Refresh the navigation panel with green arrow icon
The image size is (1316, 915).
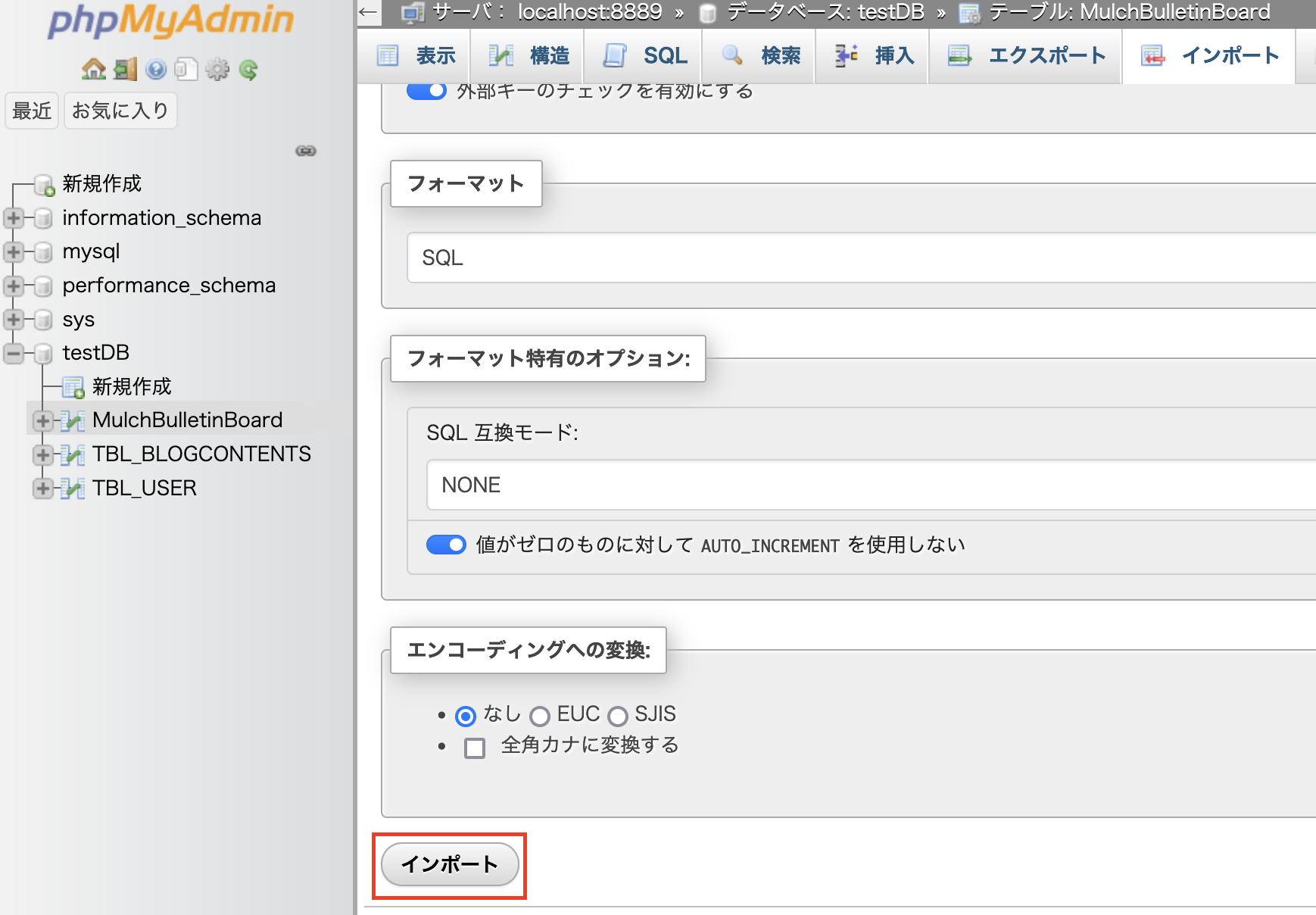248,68
